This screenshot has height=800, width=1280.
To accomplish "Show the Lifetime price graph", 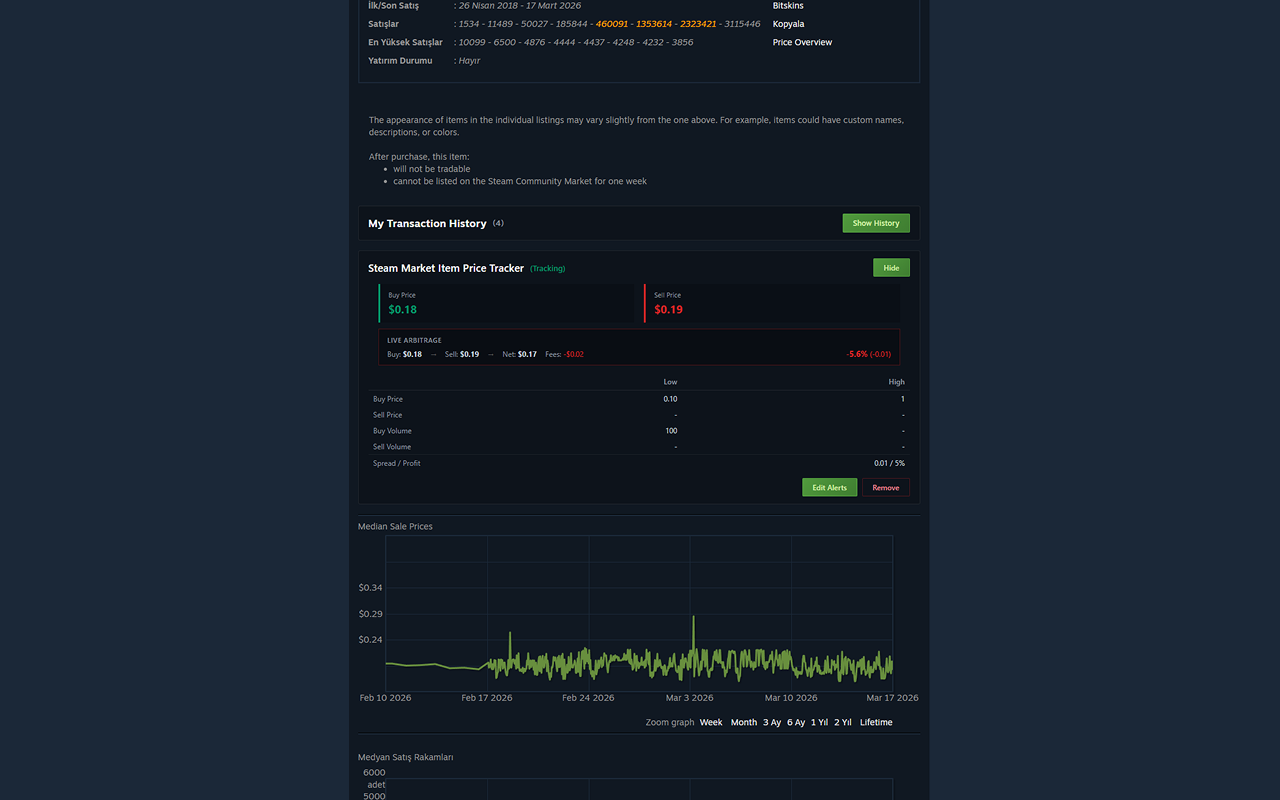I will click(x=876, y=722).
